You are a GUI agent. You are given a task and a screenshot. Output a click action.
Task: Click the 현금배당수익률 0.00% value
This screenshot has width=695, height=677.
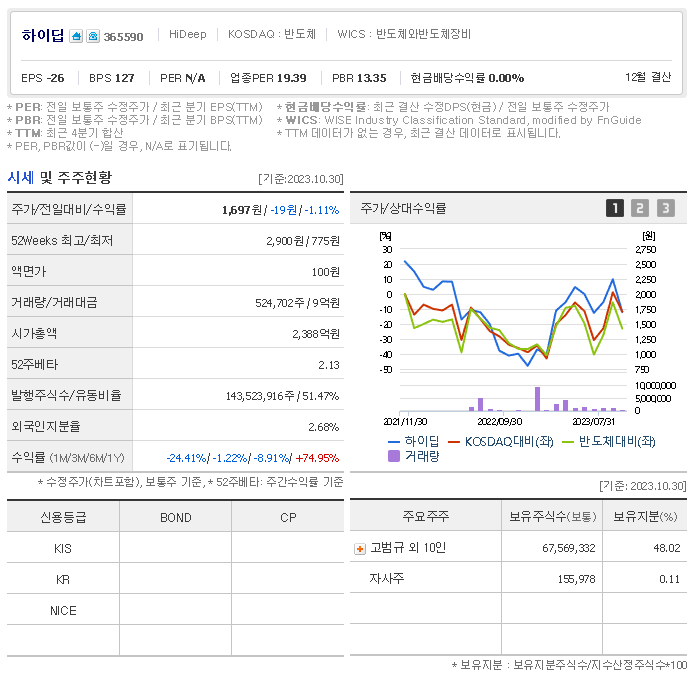[467, 78]
